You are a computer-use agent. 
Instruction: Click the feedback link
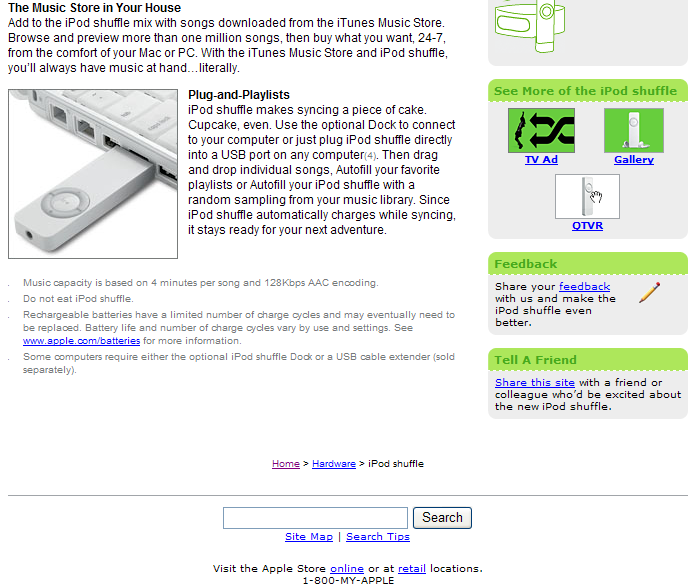[x=584, y=287]
